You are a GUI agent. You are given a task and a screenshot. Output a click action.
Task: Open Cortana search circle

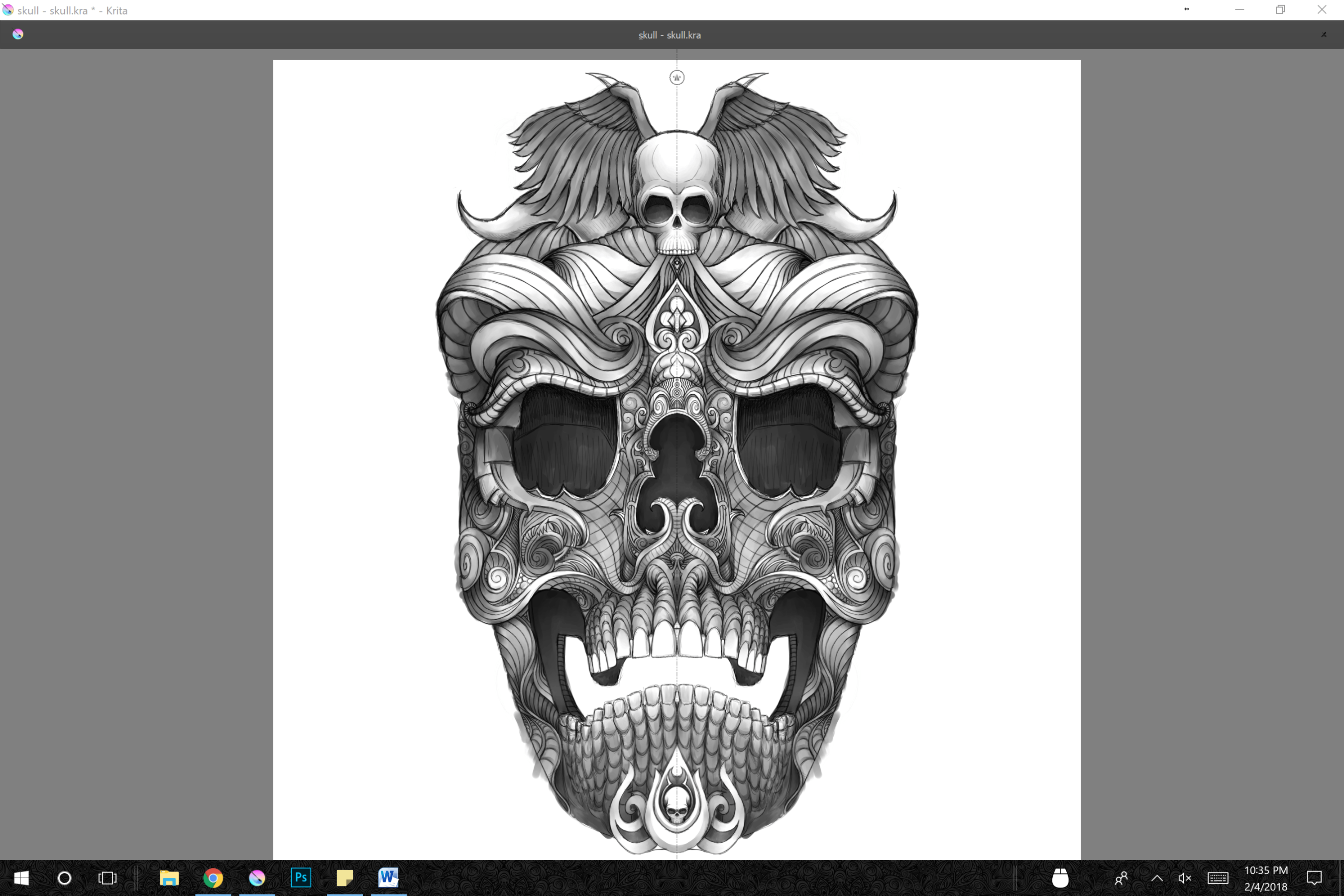click(65, 878)
